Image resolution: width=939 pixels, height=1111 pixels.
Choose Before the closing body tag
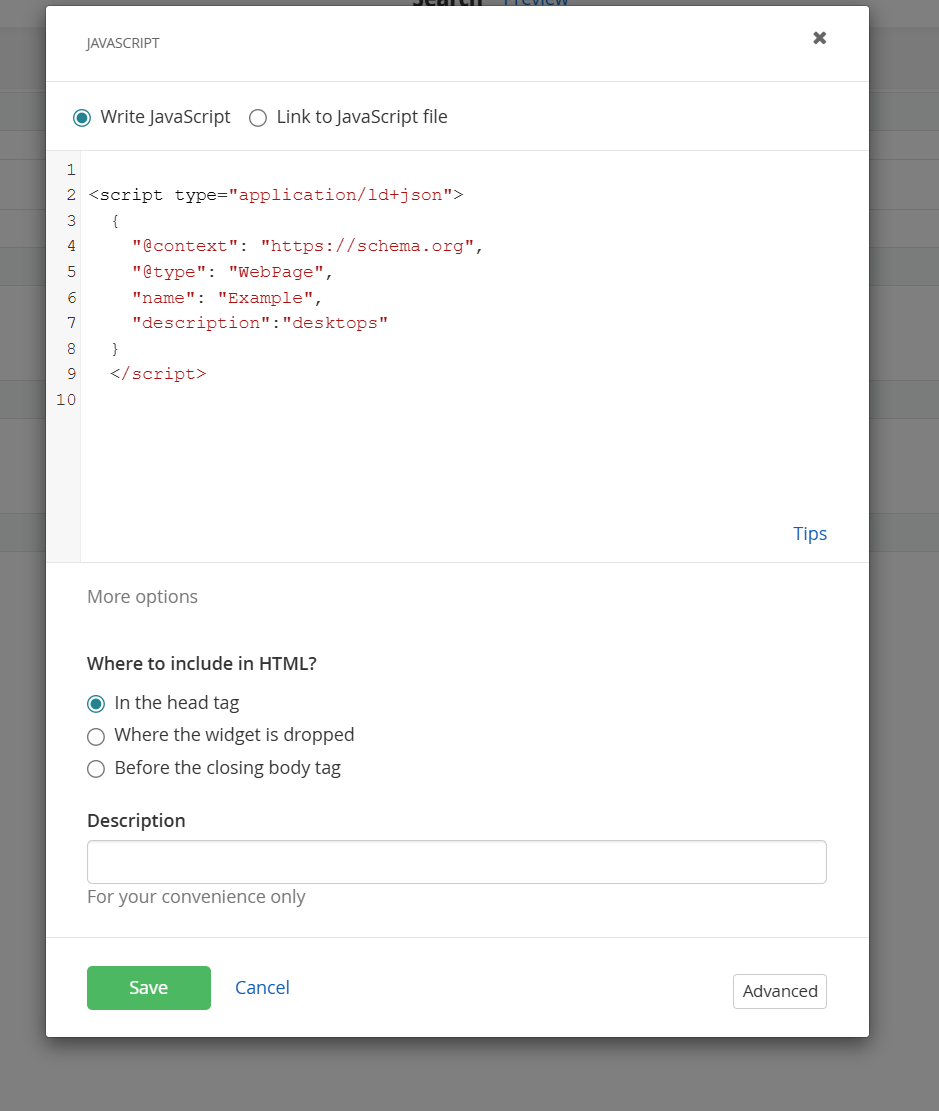96,769
